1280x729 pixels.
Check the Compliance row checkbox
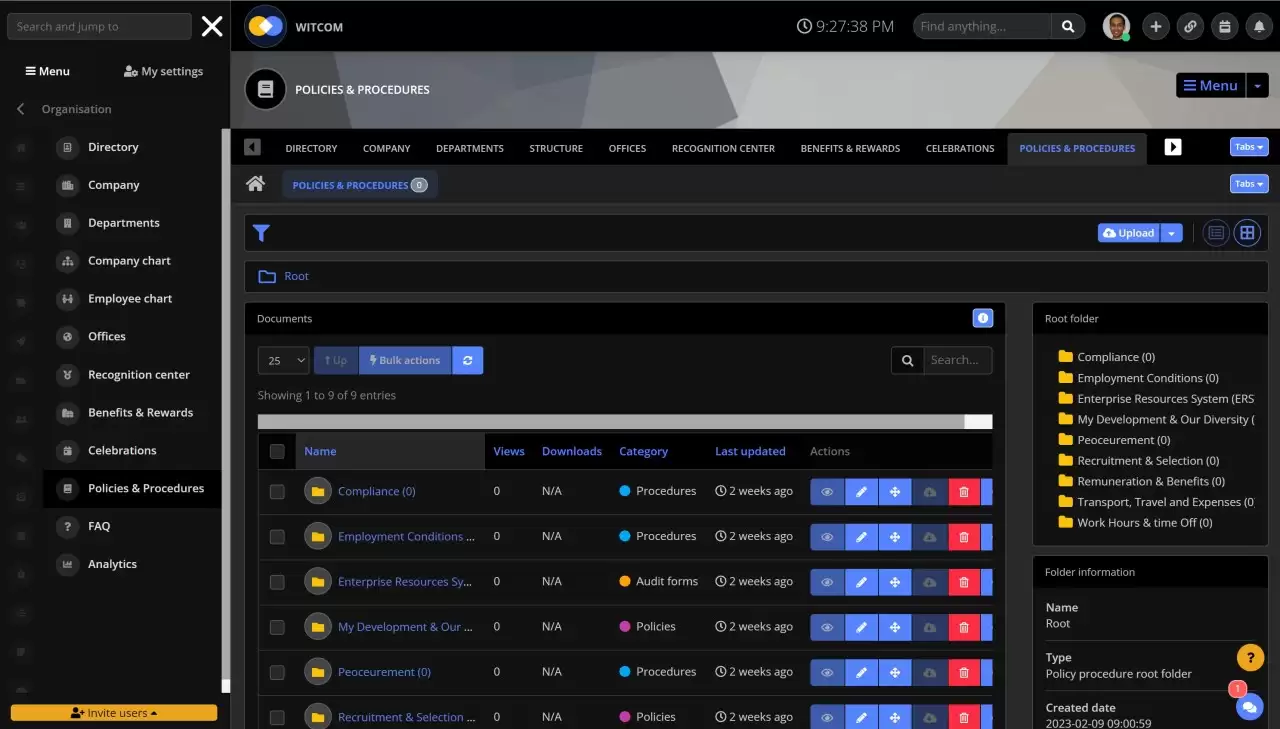[277, 492]
